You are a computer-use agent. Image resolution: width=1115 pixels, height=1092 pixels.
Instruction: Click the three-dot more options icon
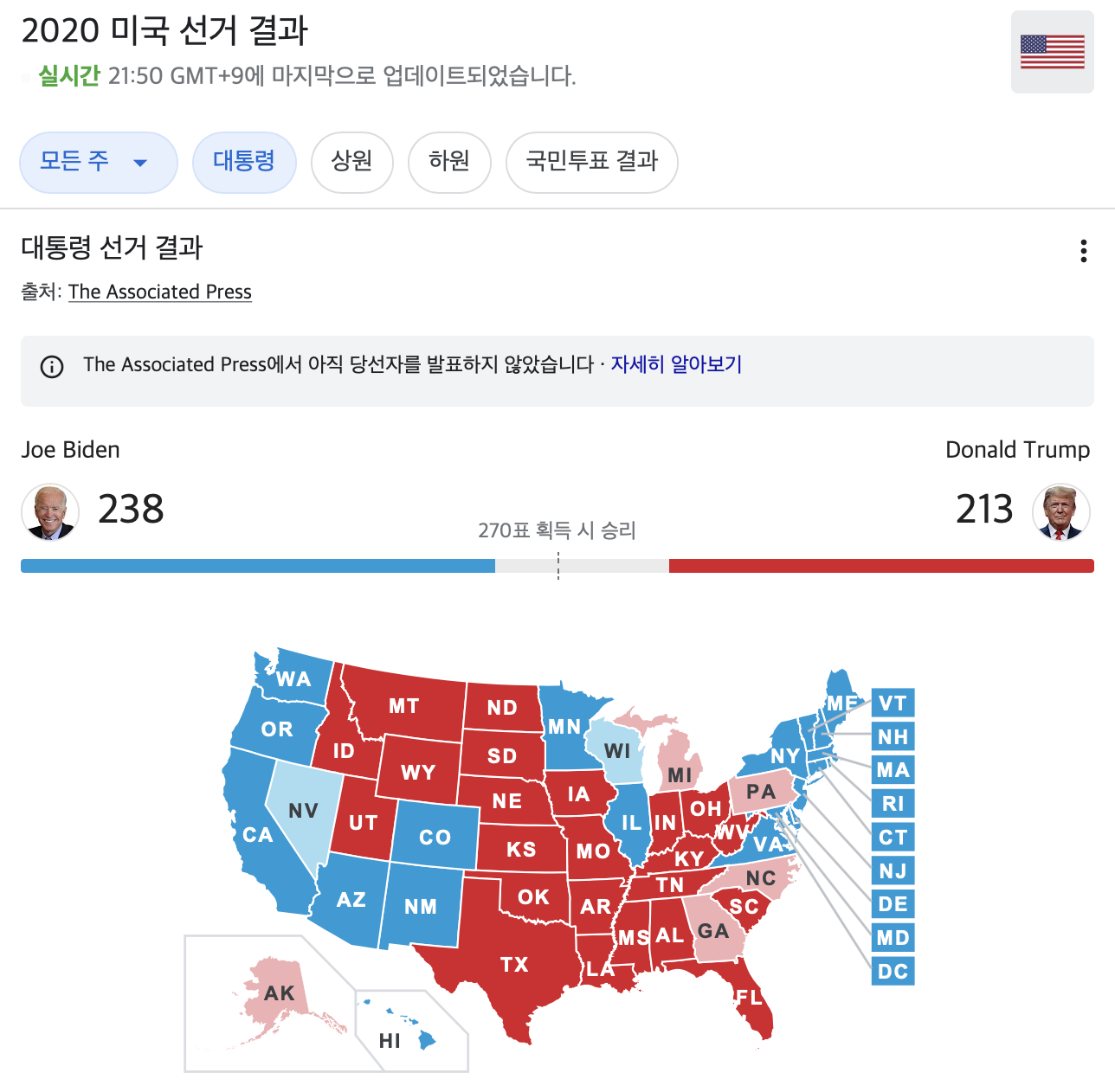coord(1083,251)
